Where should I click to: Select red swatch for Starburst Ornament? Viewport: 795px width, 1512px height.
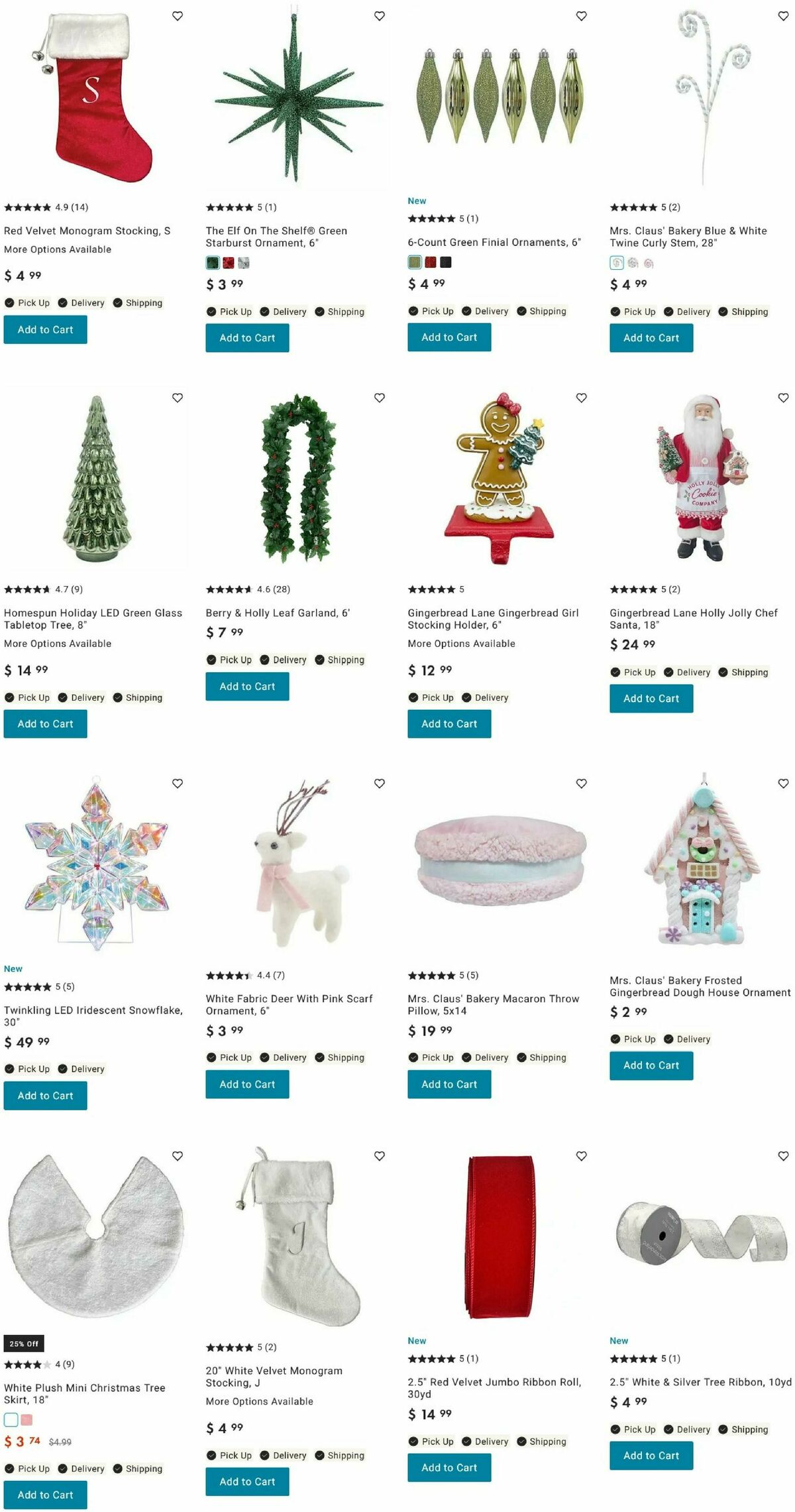[x=229, y=263]
